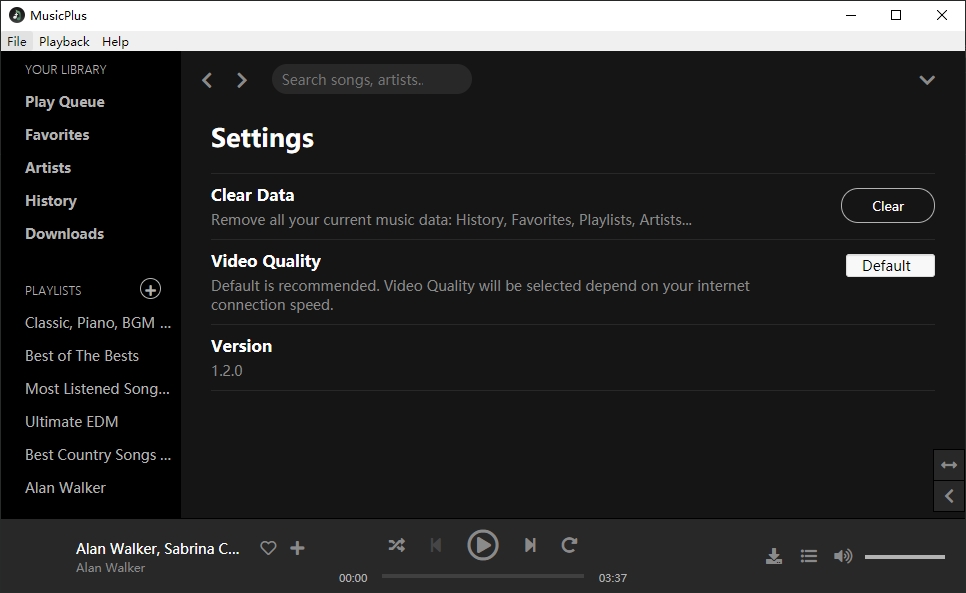Viewport: 966px width, 593px height.
Task: Skip to the next track
Action: 530,545
